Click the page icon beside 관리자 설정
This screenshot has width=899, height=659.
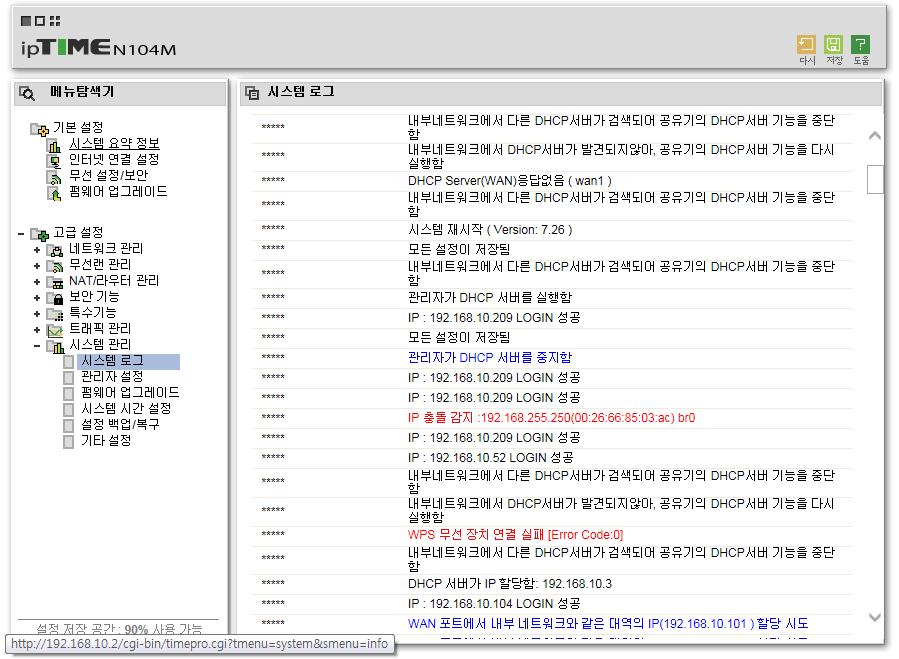pyautogui.click(x=68, y=378)
